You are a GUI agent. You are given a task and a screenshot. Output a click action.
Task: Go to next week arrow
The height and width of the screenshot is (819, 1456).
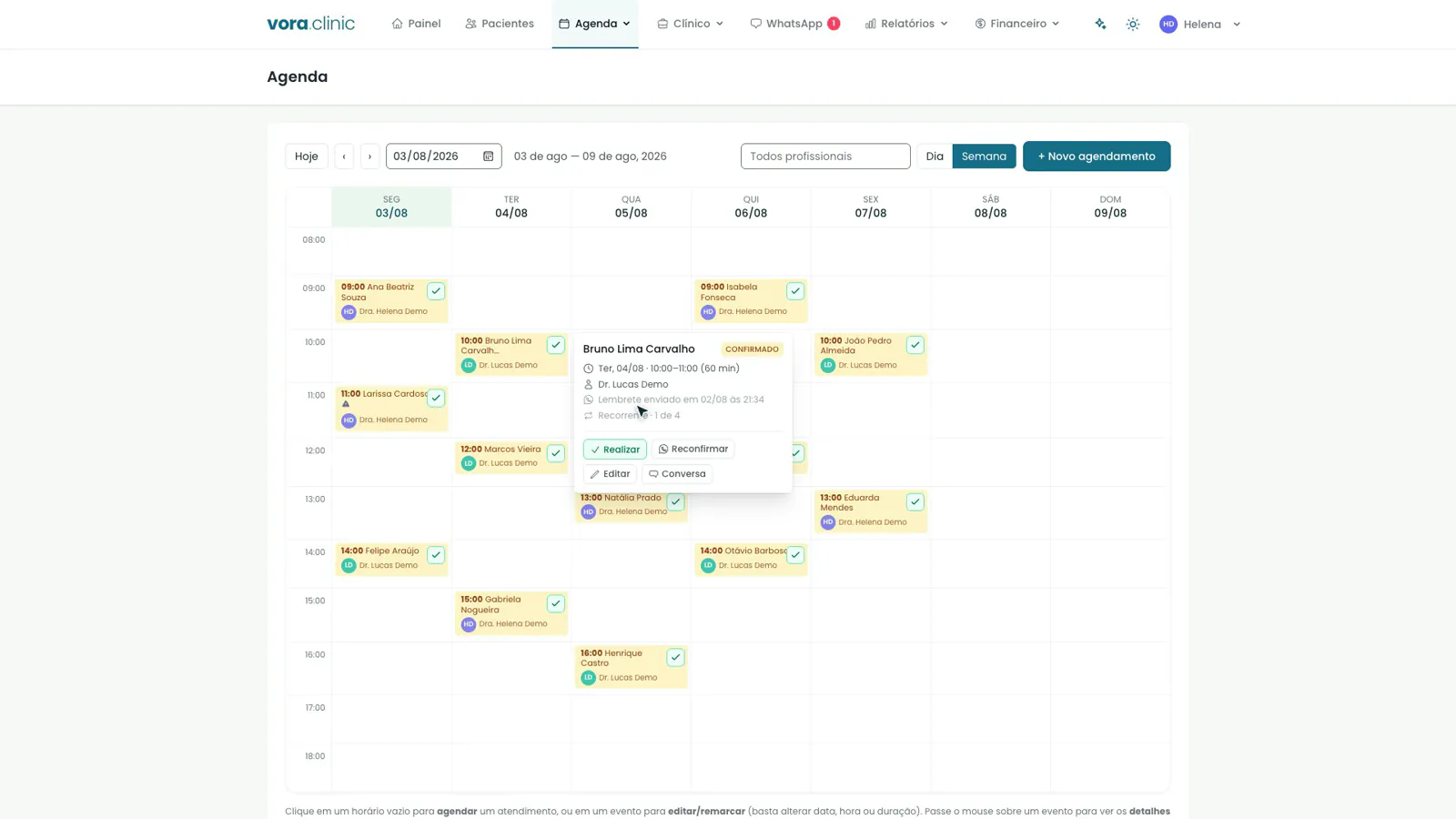click(369, 157)
